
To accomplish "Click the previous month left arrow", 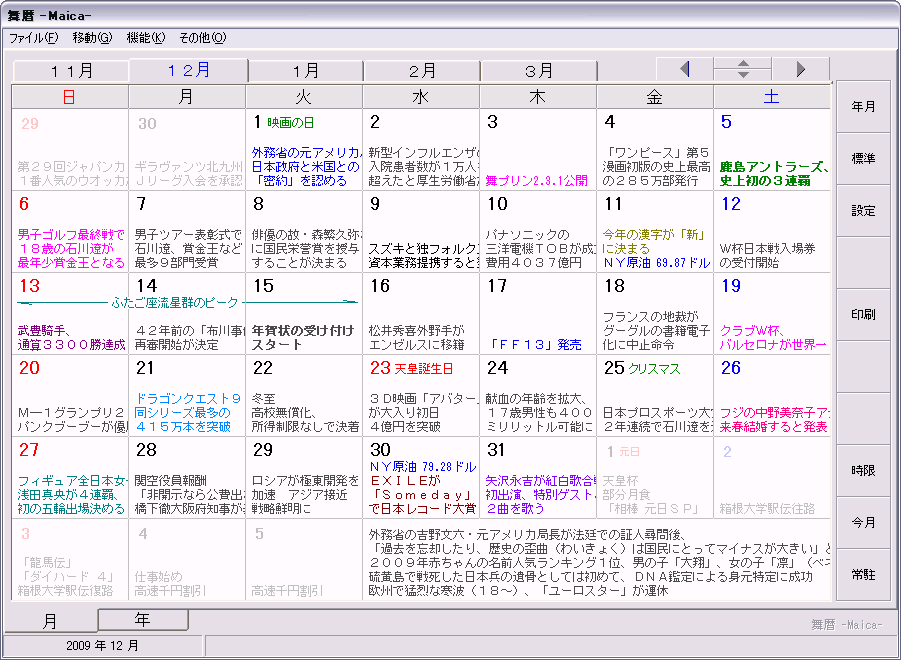I will coord(685,69).
